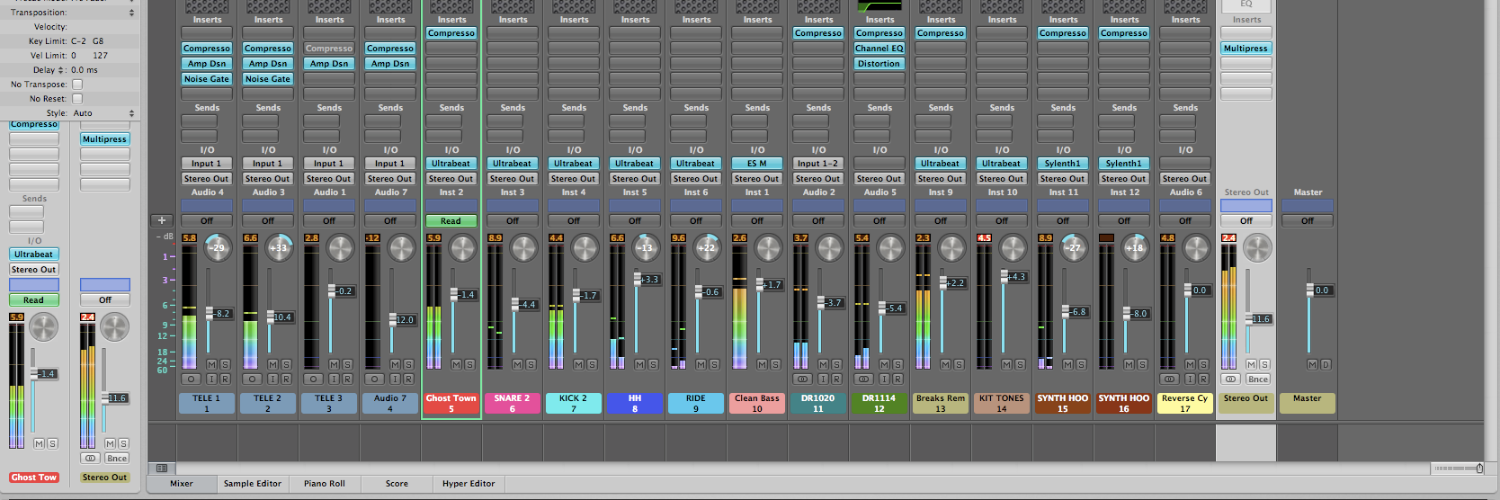Open ES M instrument slot on Clean Bass
The width and height of the screenshot is (1500, 500).
pyautogui.click(x=757, y=163)
